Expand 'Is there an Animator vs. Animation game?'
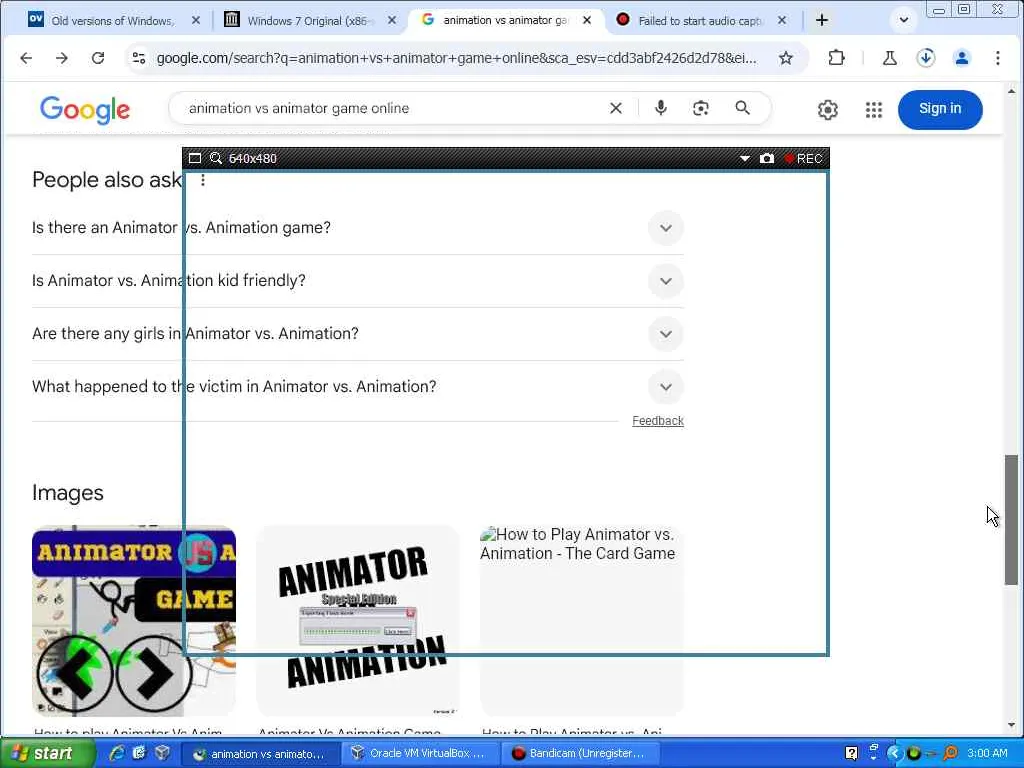Image resolution: width=1024 pixels, height=768 pixels. 358,228
